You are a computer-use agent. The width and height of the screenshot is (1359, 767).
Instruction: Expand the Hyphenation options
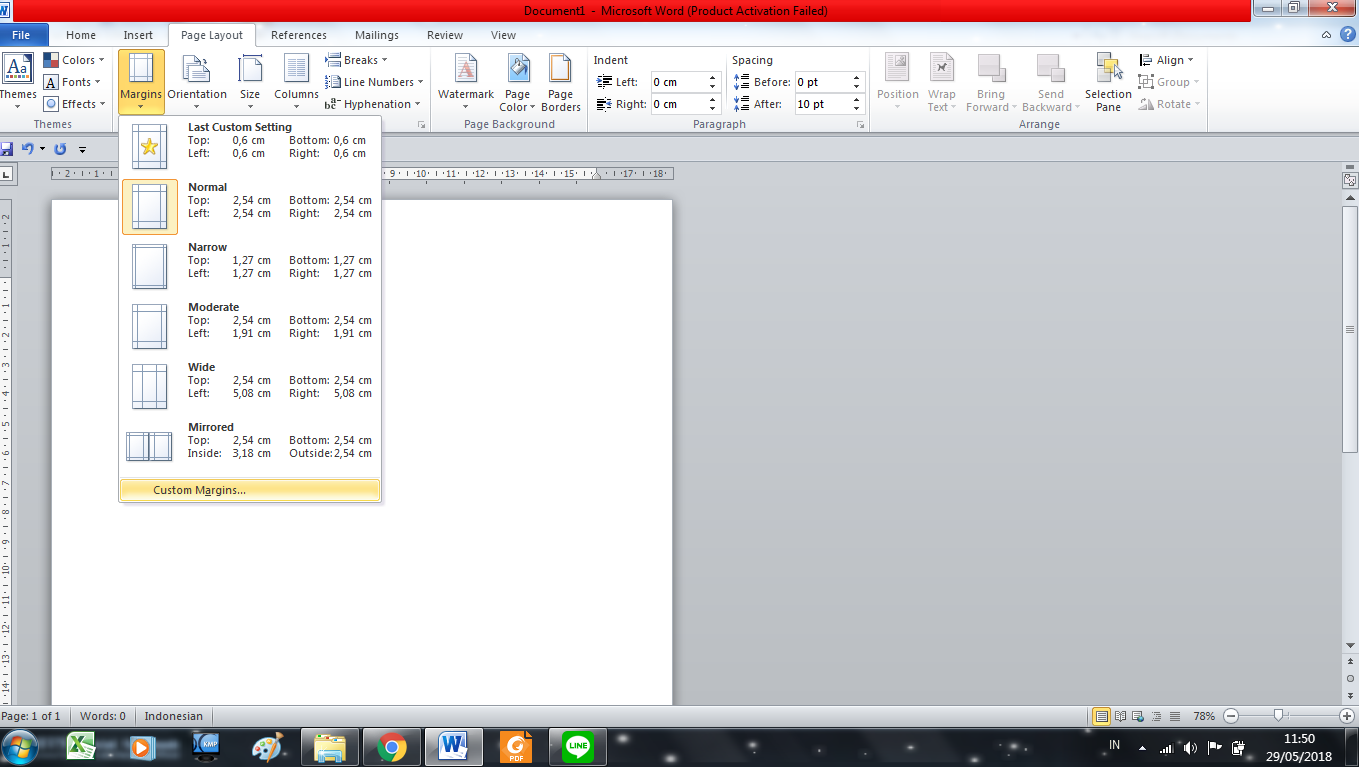pos(375,103)
